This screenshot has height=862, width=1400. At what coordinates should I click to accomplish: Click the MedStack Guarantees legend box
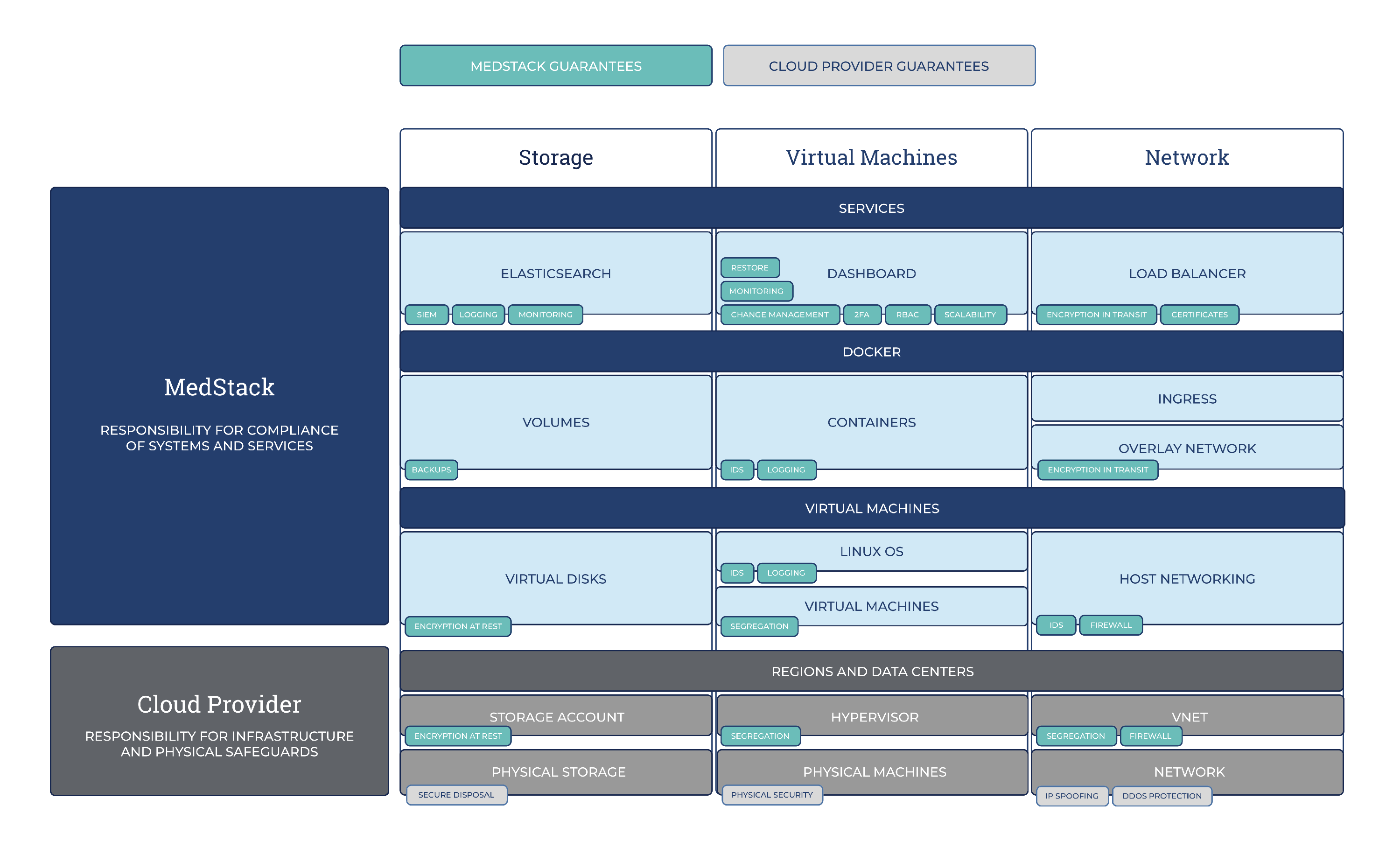tap(555, 66)
